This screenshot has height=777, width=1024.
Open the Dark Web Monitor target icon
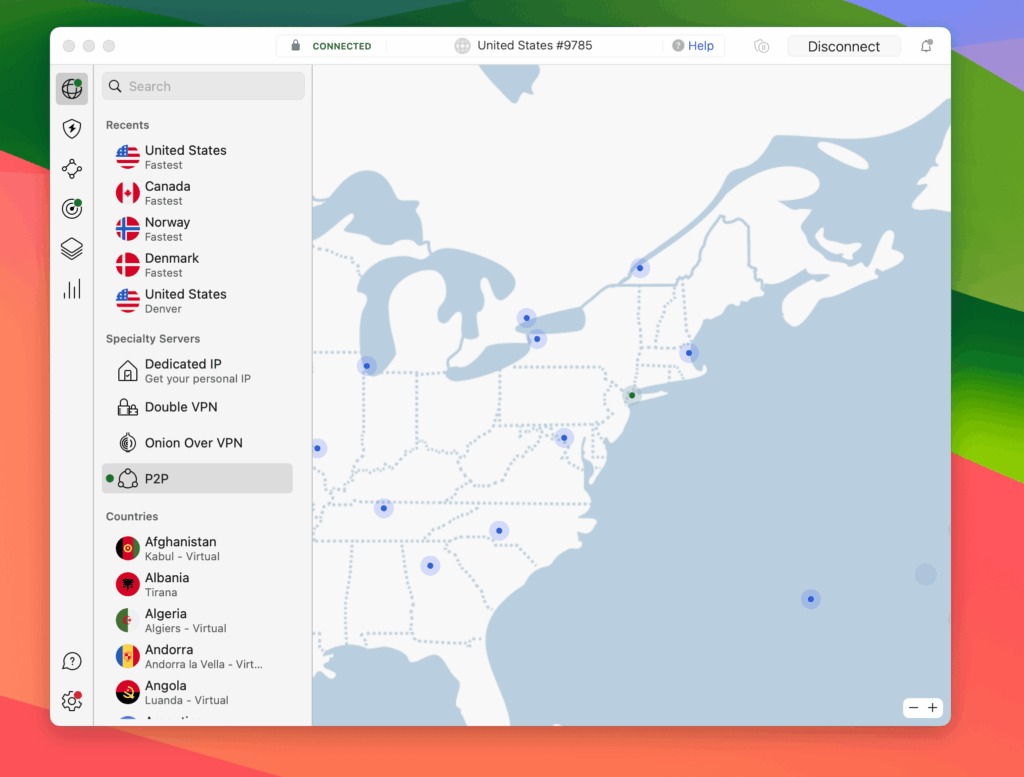72,209
